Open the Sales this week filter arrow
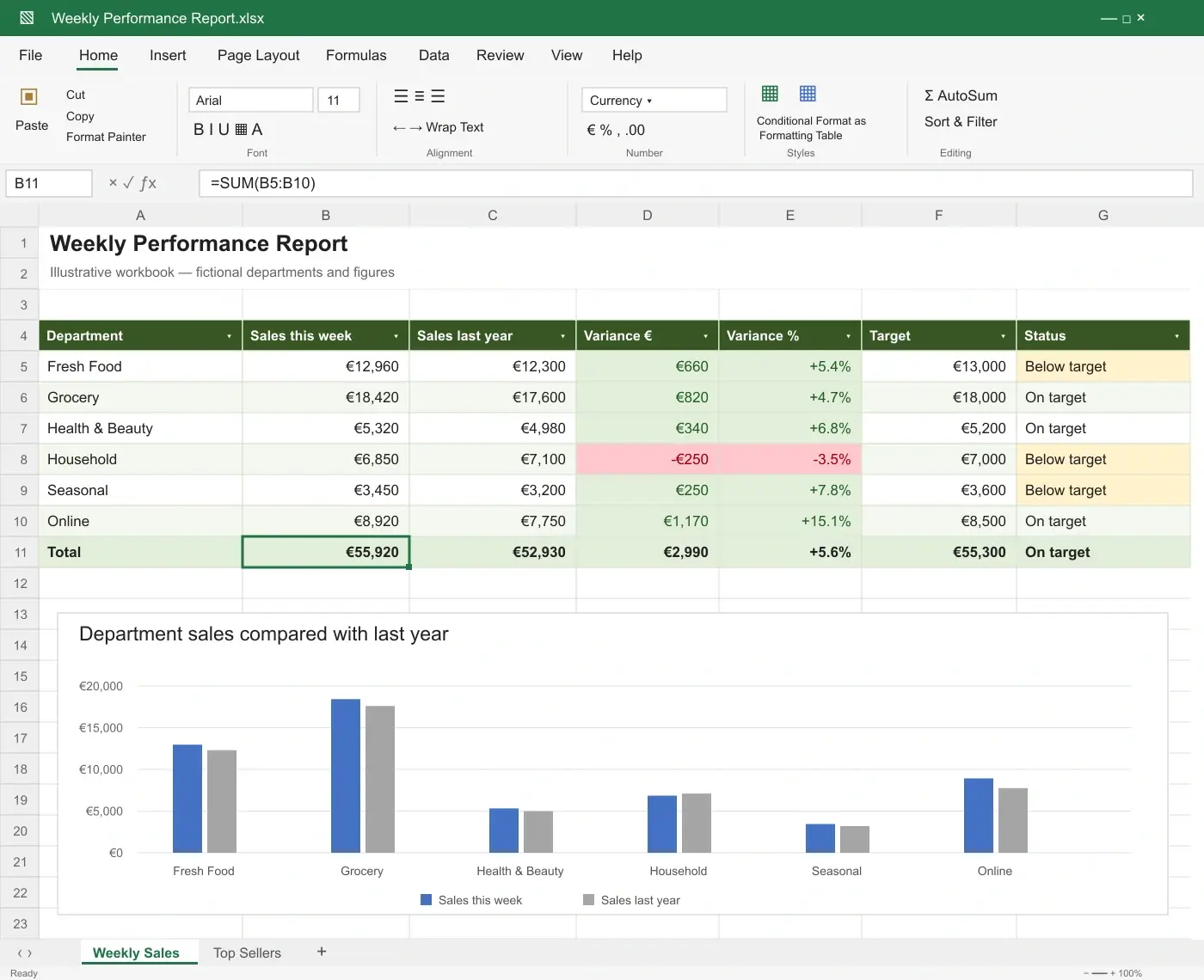The width and height of the screenshot is (1204, 980). (x=396, y=336)
